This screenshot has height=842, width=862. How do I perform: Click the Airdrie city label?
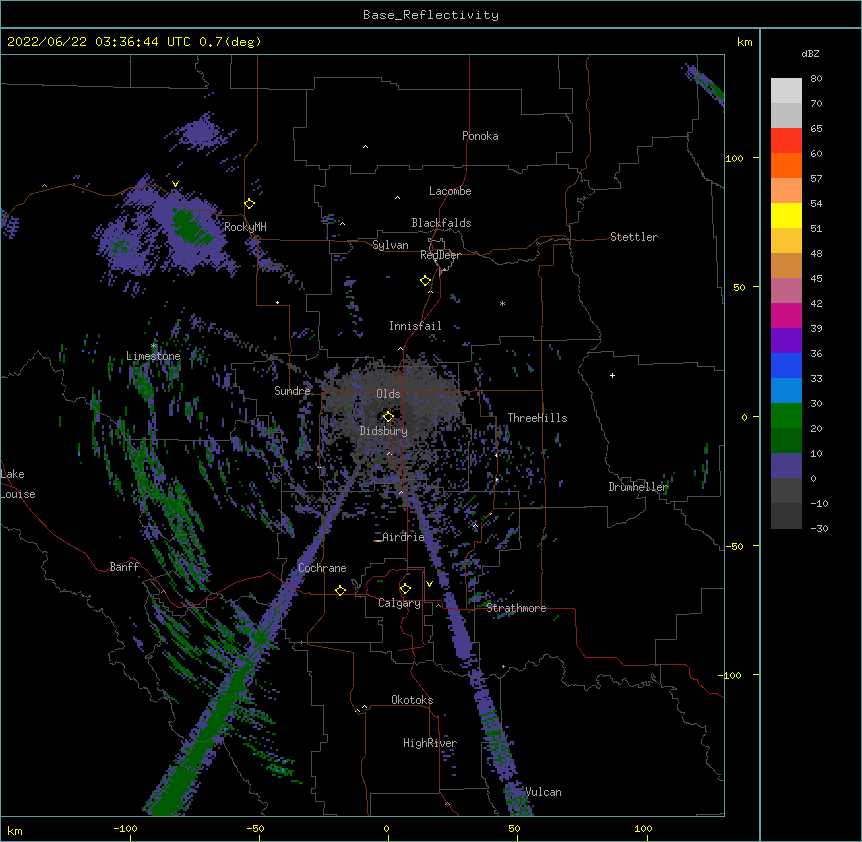coord(404,537)
